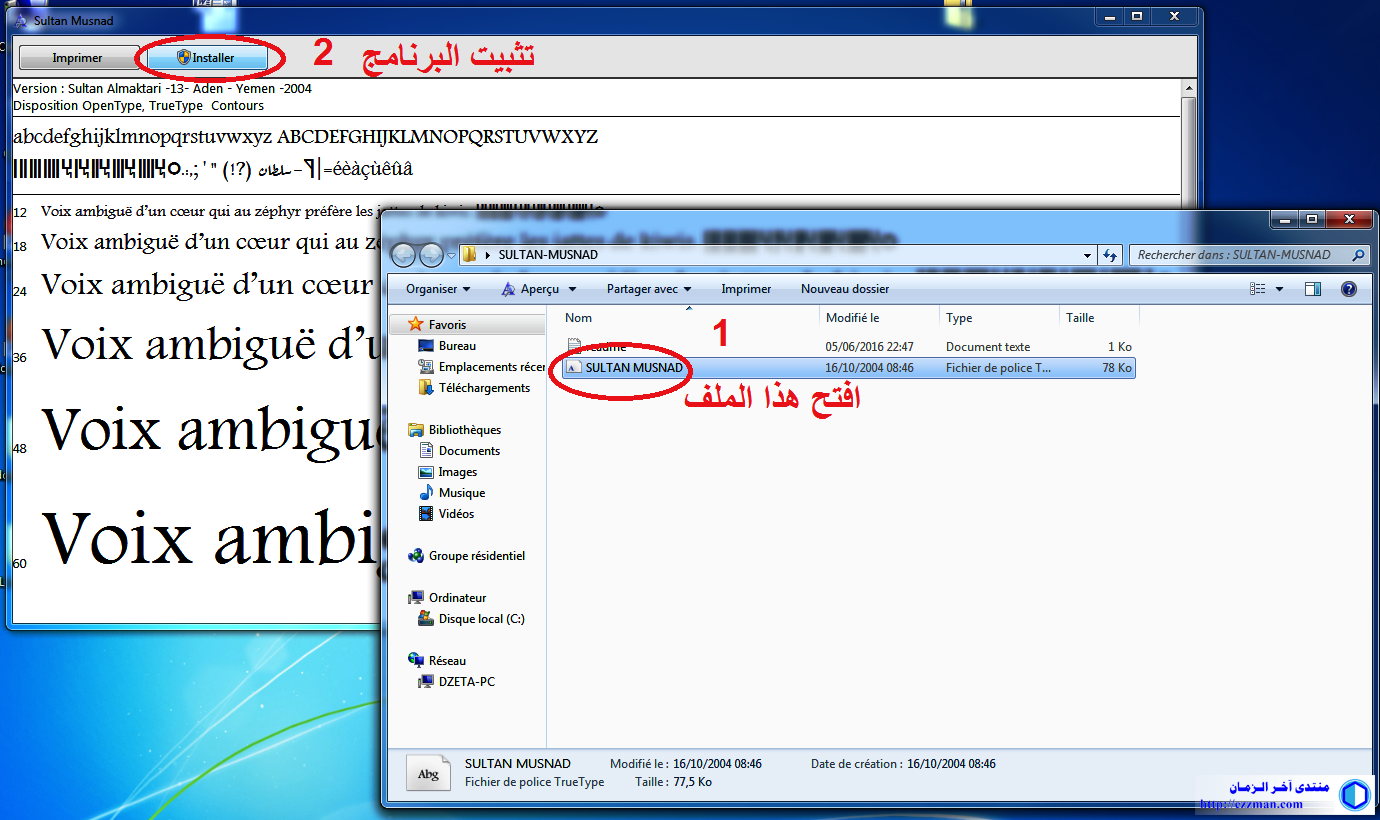Click the search field for SULTAN-MUSNAD
Screen dimensions: 1380x820
point(1238,255)
